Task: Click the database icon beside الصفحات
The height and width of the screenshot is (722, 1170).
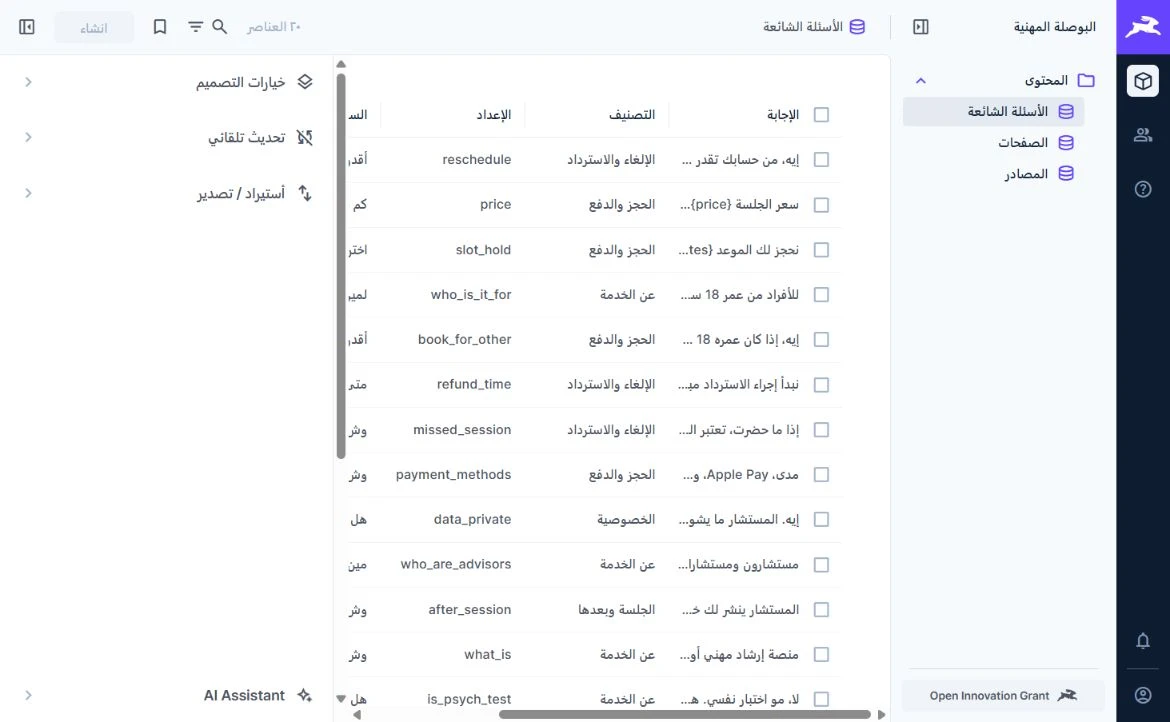Action: click(x=1066, y=142)
